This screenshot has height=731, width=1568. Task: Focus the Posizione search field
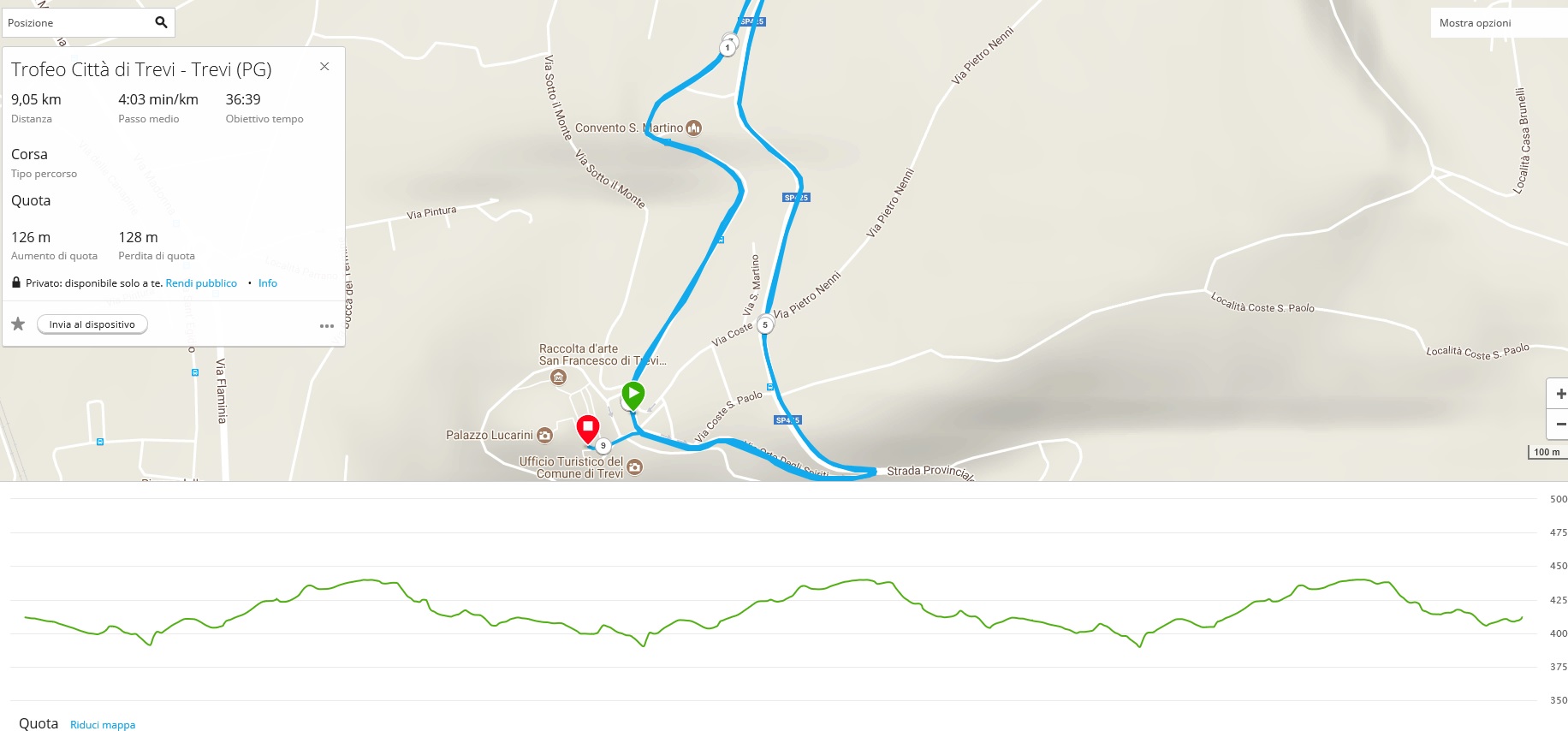77,23
